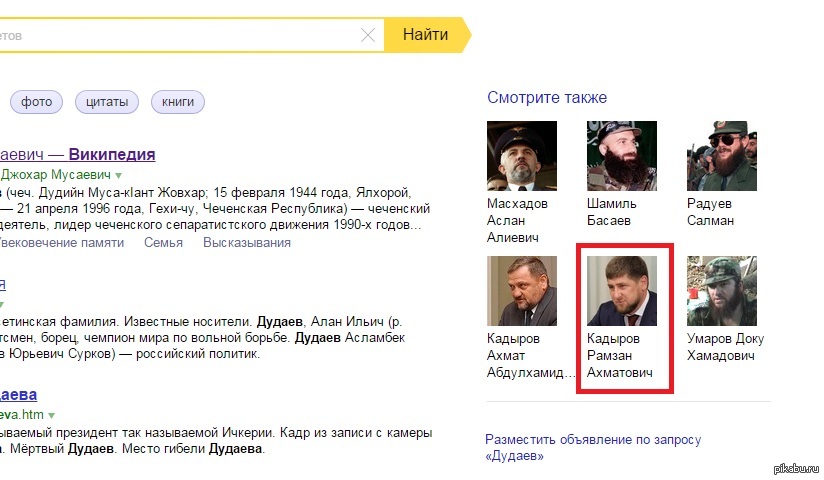Click the thumbnail above Радуев Салман

pyautogui.click(x=721, y=156)
